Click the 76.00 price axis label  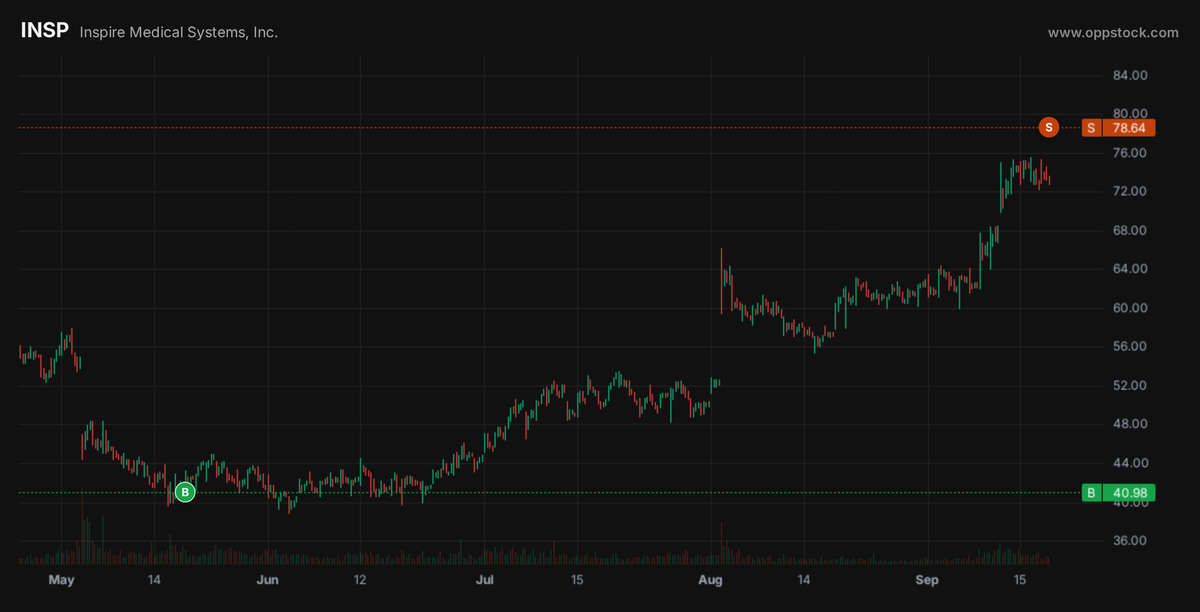click(1130, 153)
